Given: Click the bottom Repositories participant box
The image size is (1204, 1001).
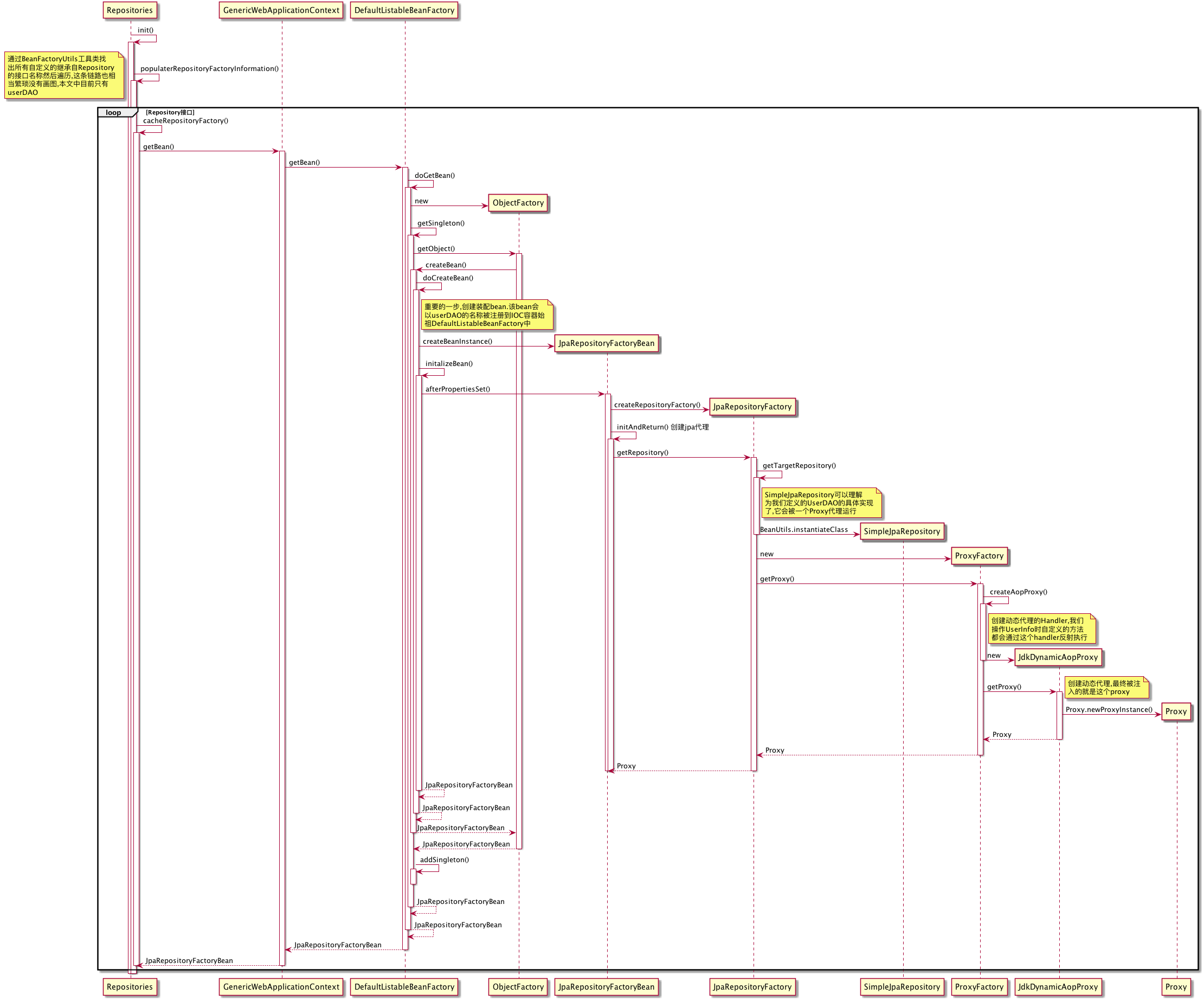Looking at the screenshot, I should (130, 987).
